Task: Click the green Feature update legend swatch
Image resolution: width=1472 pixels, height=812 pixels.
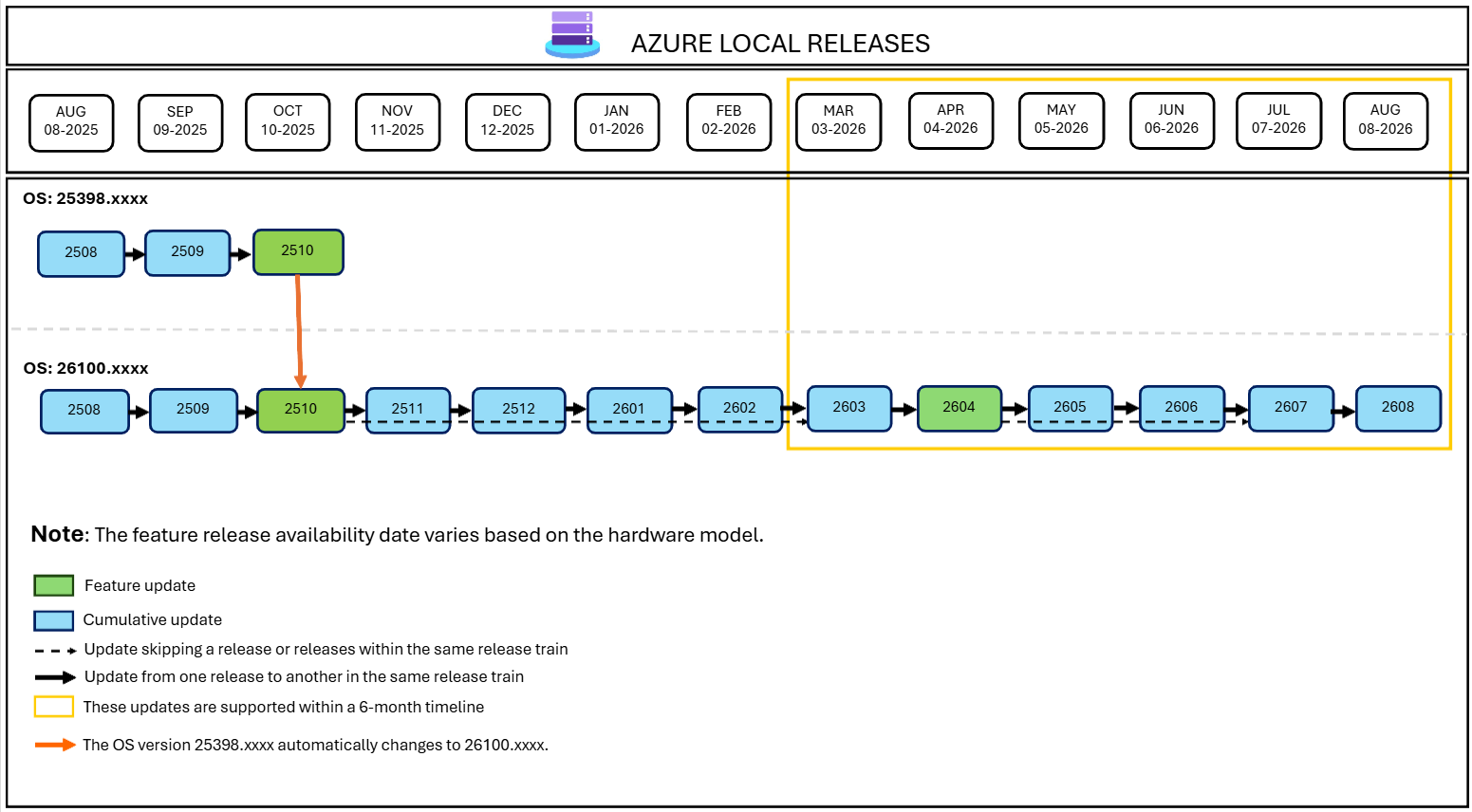Action: click(53, 585)
